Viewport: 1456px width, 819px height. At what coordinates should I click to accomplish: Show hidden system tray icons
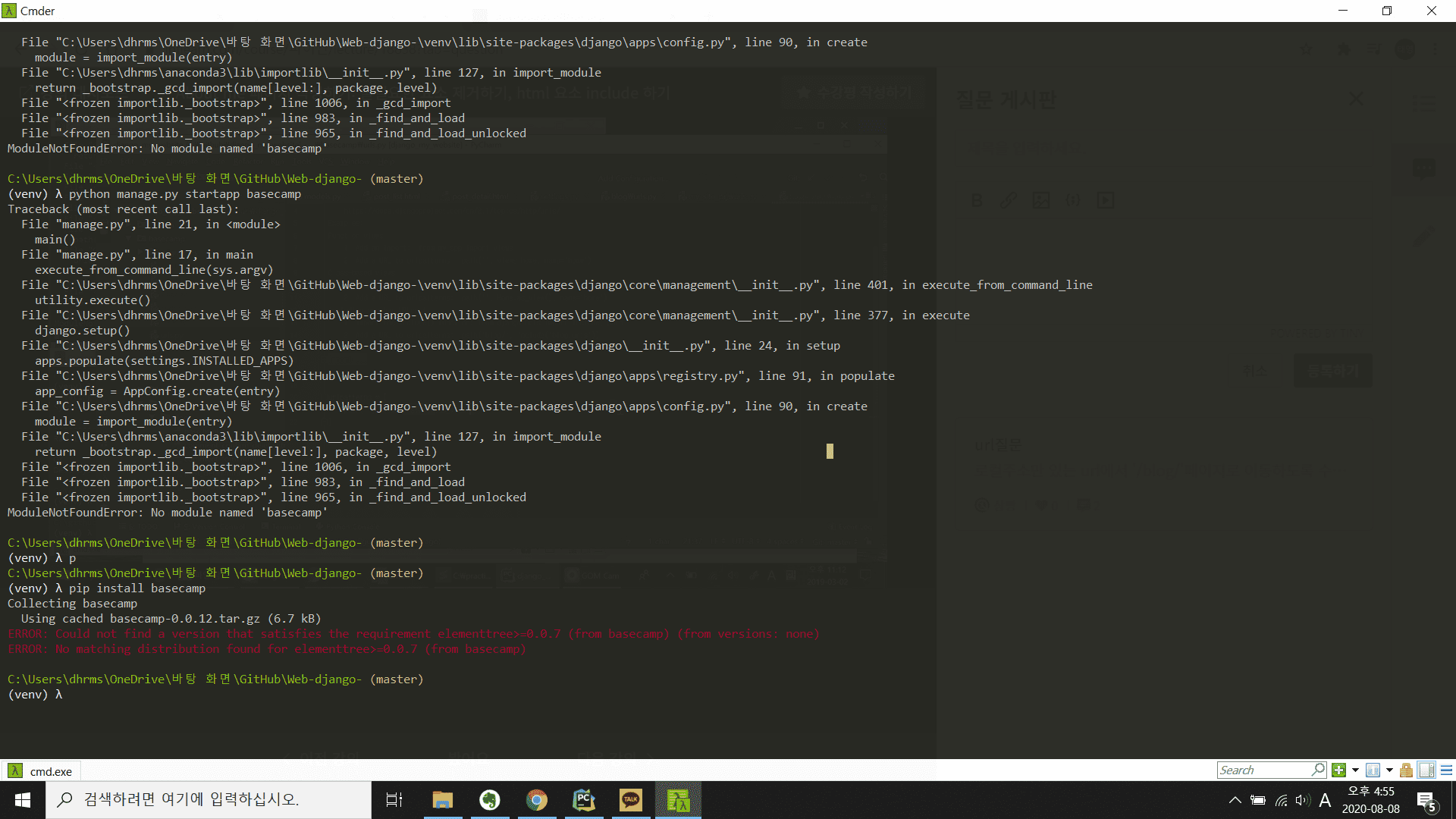point(1235,800)
